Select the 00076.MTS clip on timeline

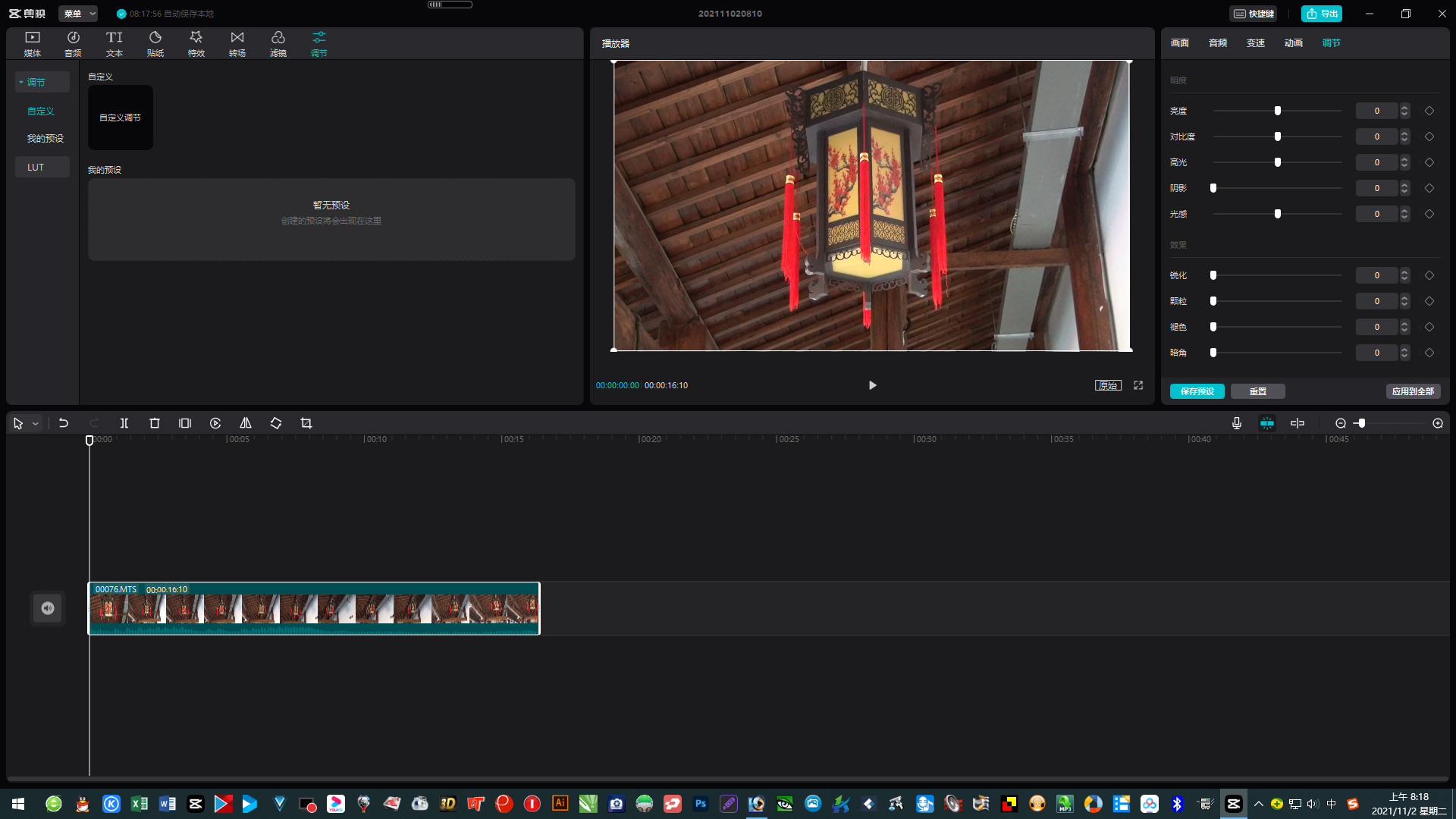coord(314,608)
